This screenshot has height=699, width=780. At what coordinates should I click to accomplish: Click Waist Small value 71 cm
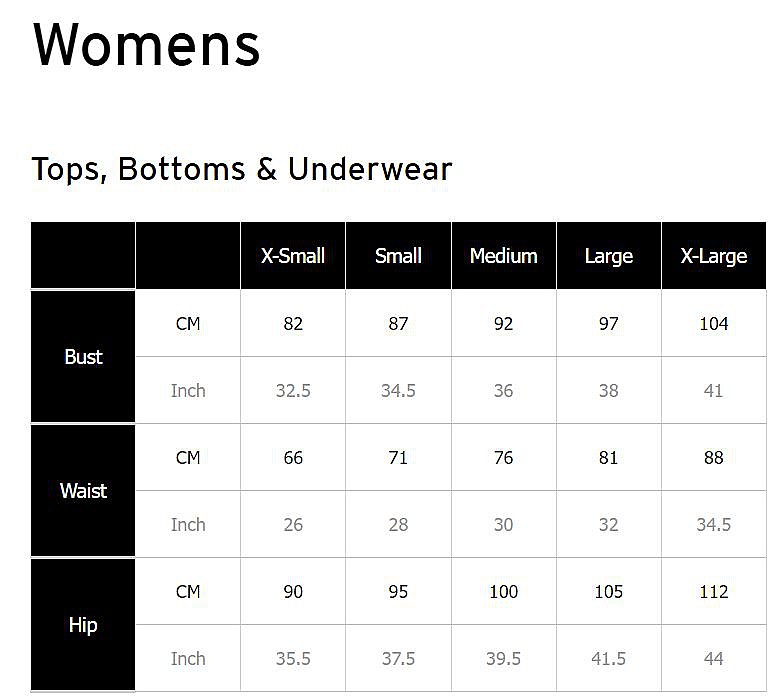click(398, 458)
